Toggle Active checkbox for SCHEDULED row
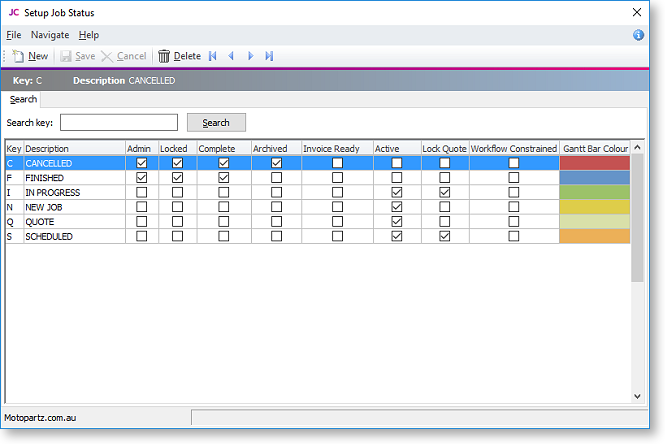 [397, 237]
